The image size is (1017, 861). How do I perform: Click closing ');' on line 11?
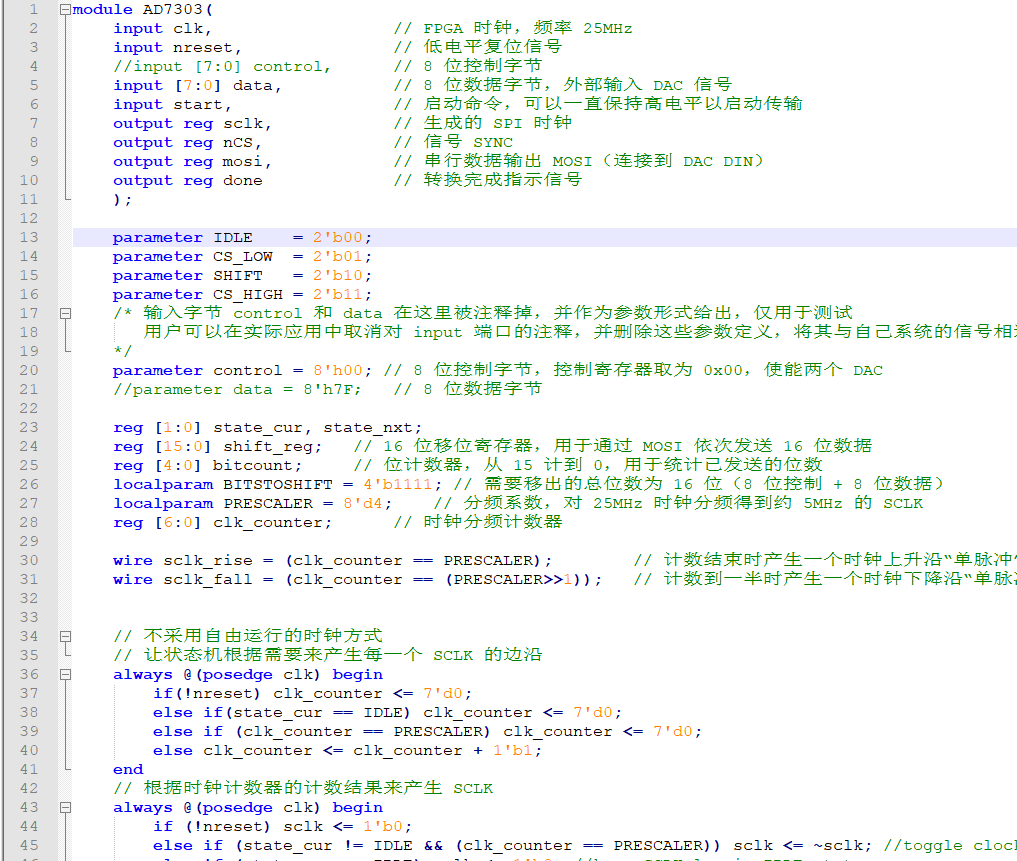point(123,200)
